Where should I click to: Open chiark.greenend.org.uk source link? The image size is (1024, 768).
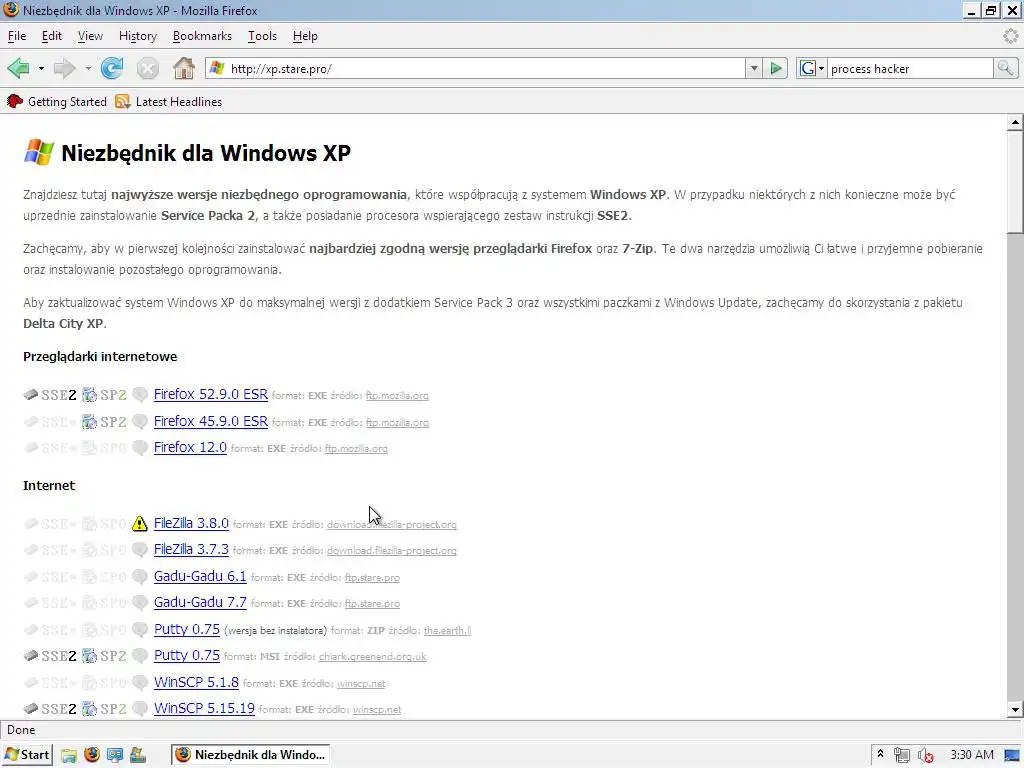[x=372, y=657]
